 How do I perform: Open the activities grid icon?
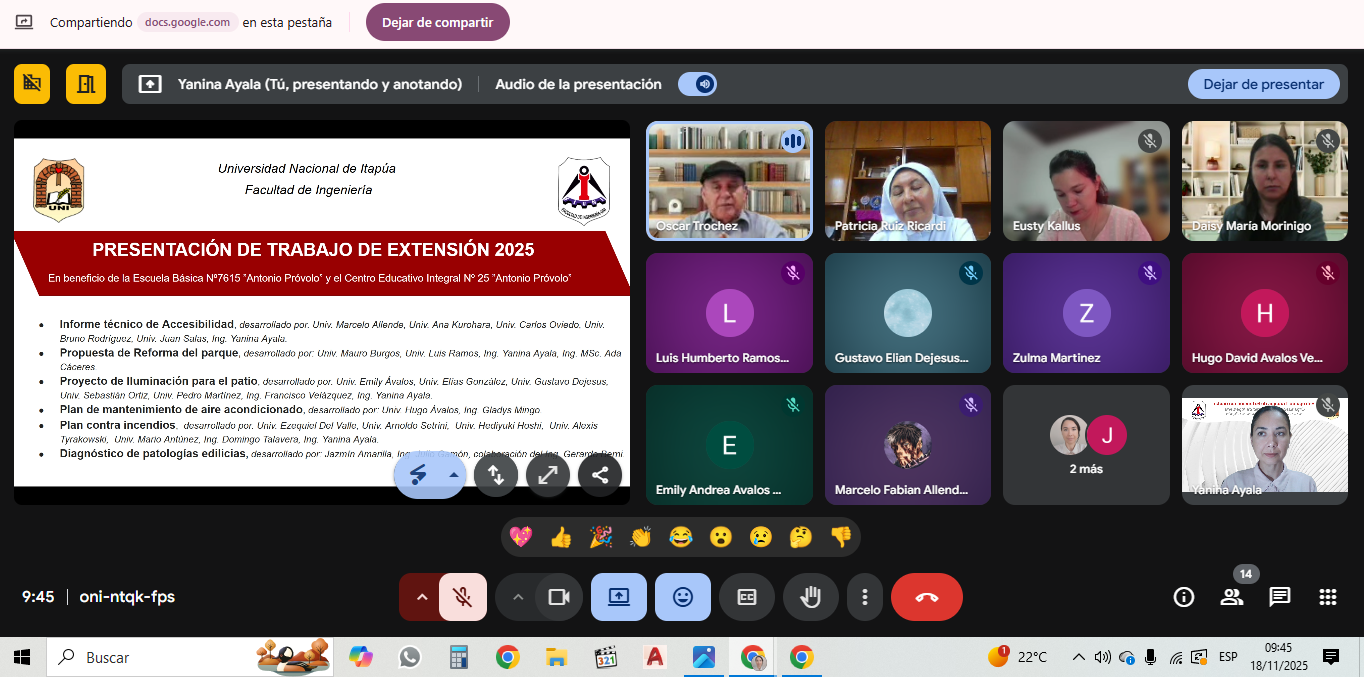(1328, 597)
